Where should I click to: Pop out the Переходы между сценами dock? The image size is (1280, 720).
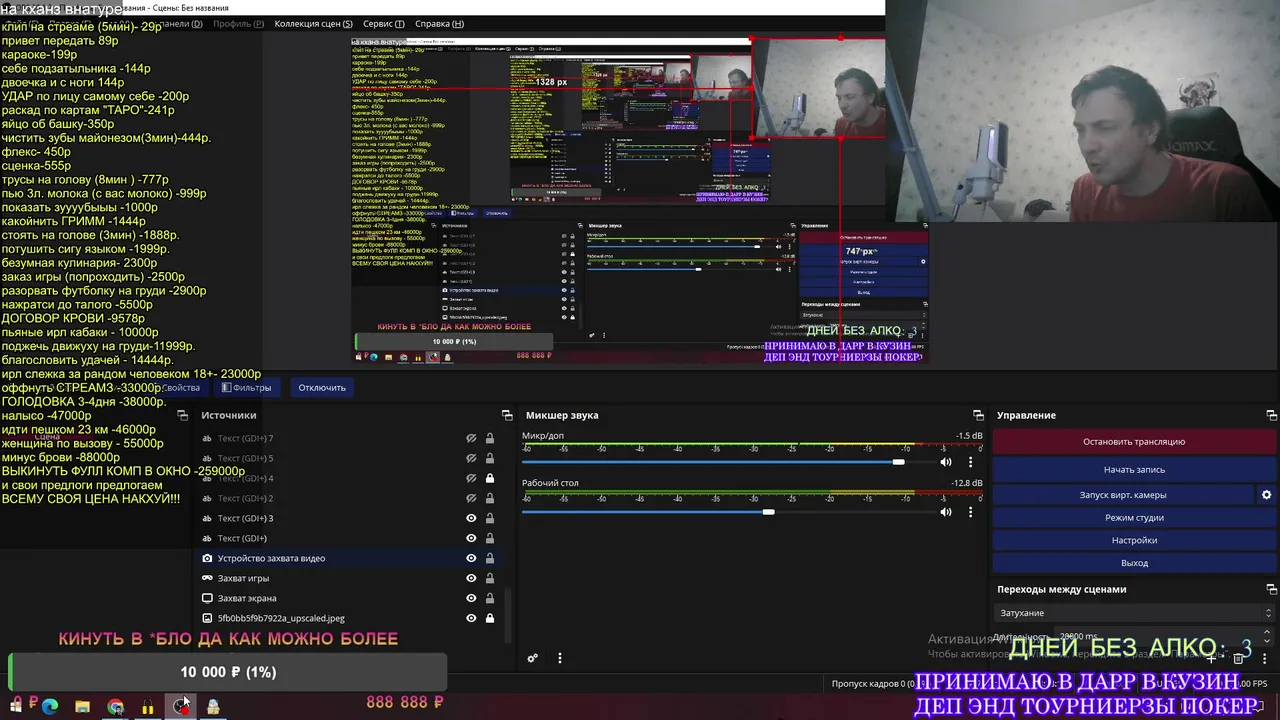tap(1272, 589)
